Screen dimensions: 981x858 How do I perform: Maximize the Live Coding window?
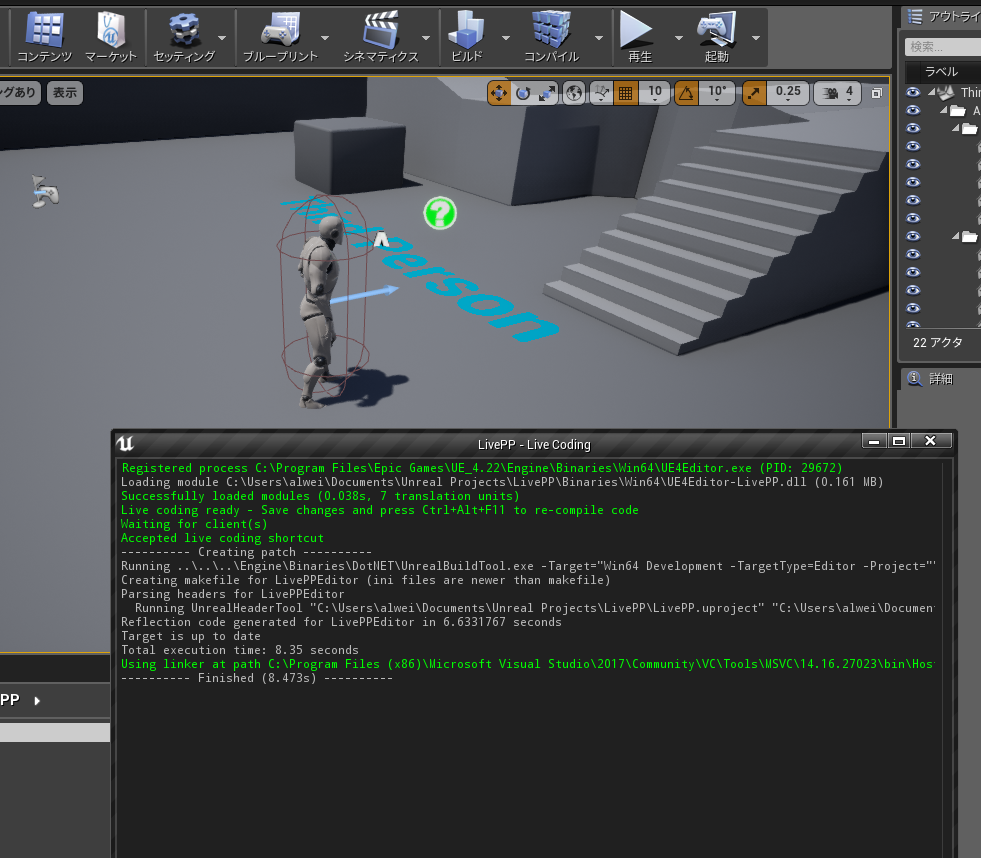[x=899, y=441]
